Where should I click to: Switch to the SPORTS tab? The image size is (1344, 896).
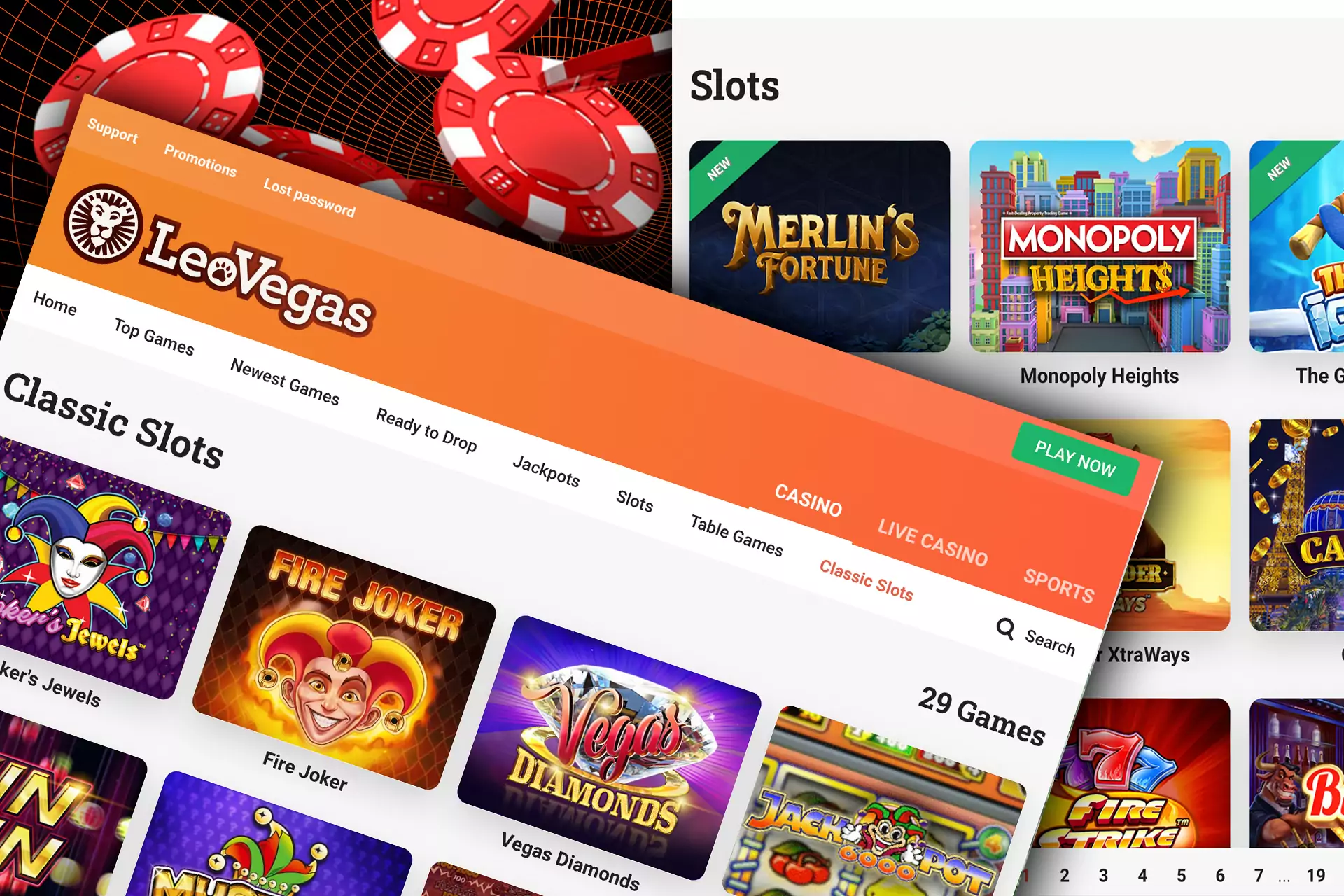click(1058, 585)
